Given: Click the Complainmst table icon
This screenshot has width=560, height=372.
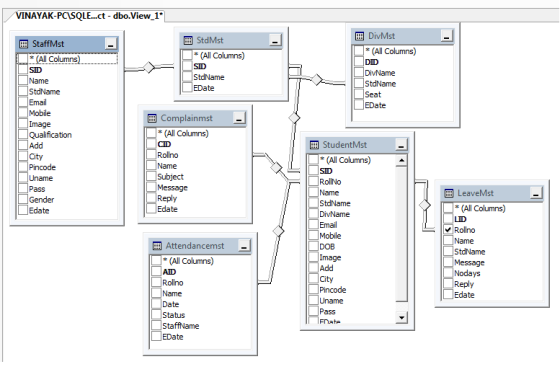Looking at the screenshot, I should click(152, 118).
